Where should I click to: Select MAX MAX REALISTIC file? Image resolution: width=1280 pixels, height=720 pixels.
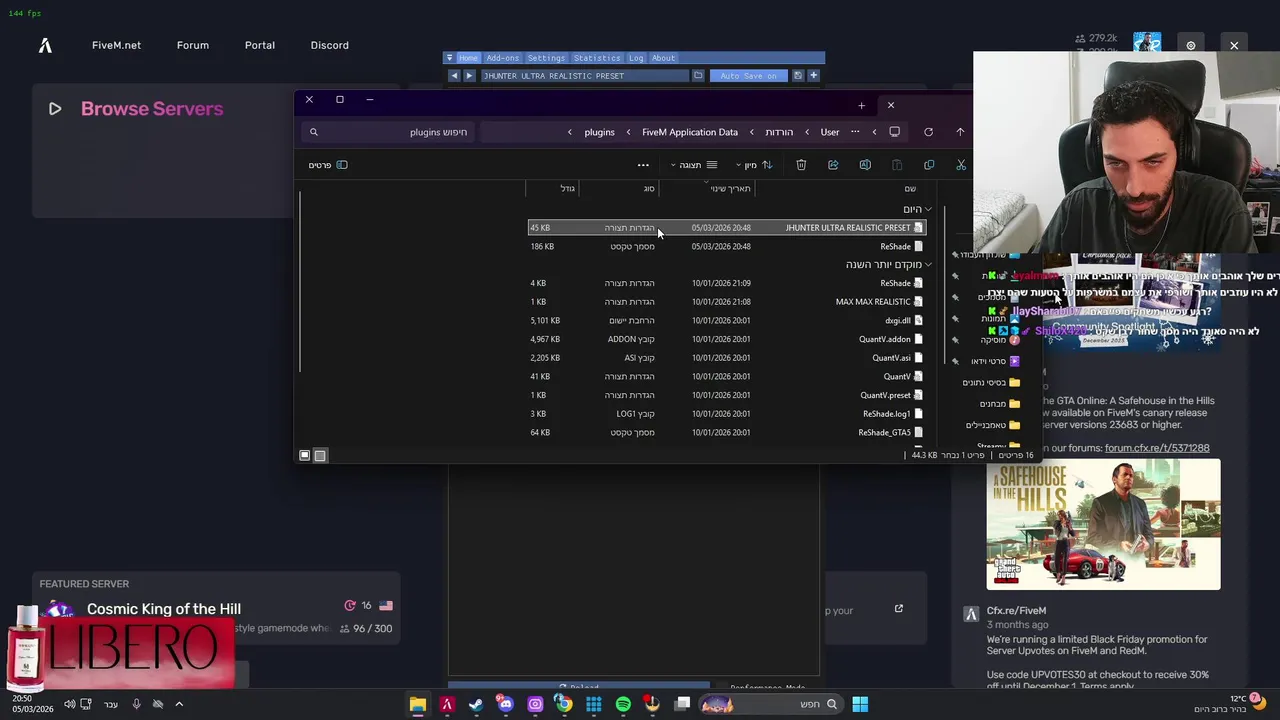pos(727,302)
